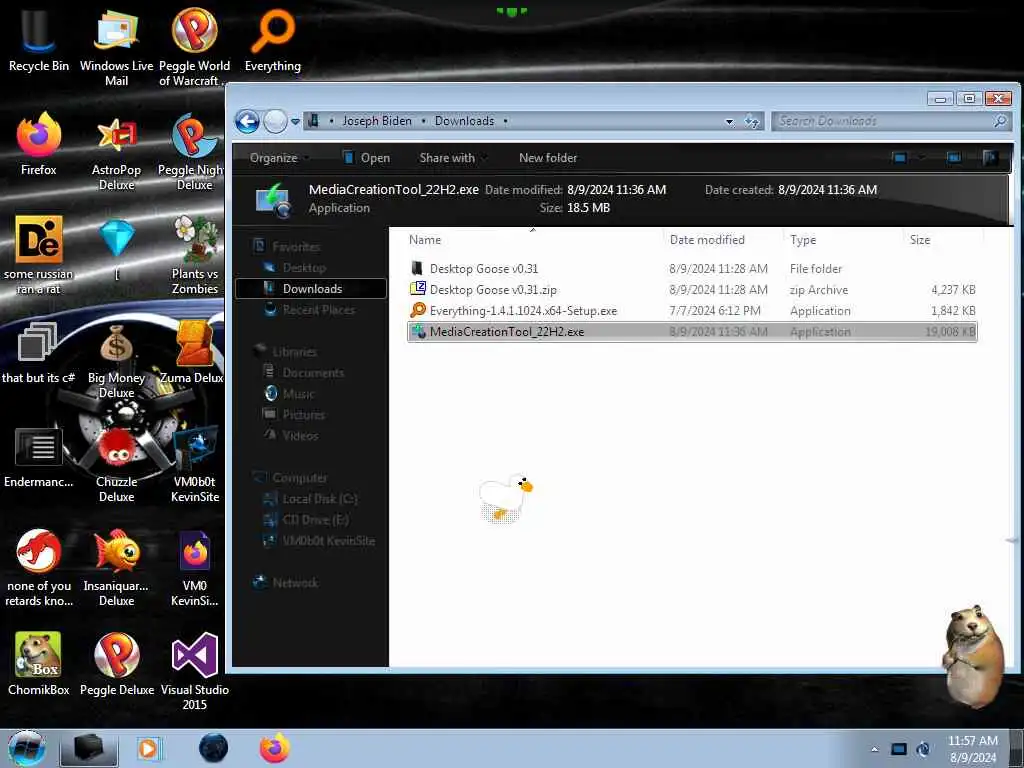Click the Explorer help button
This screenshot has height=768, width=1024.
(989, 157)
